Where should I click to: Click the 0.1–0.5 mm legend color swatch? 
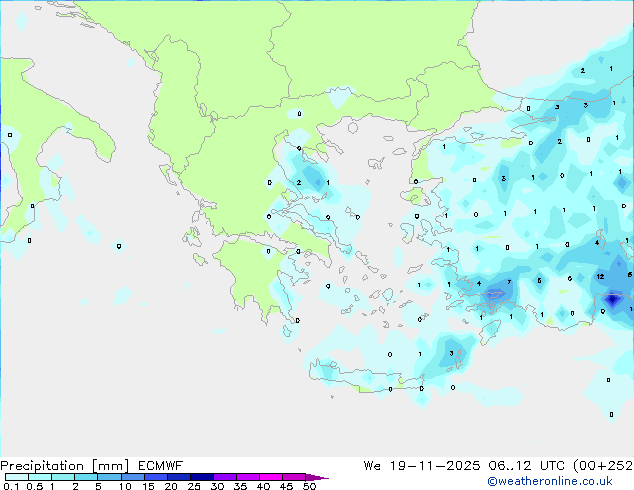(x=17, y=477)
